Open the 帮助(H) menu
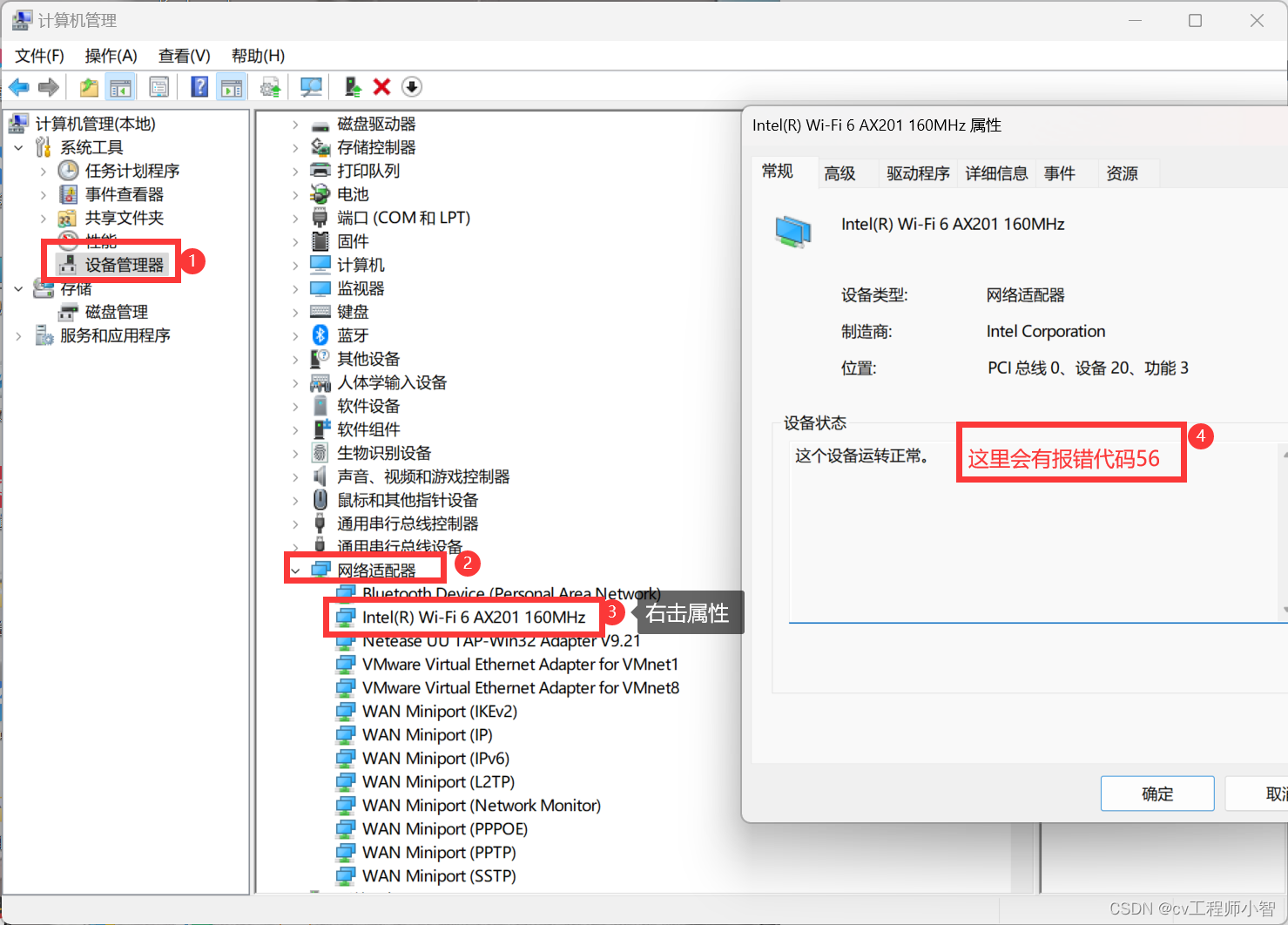1288x925 pixels. pyautogui.click(x=258, y=56)
